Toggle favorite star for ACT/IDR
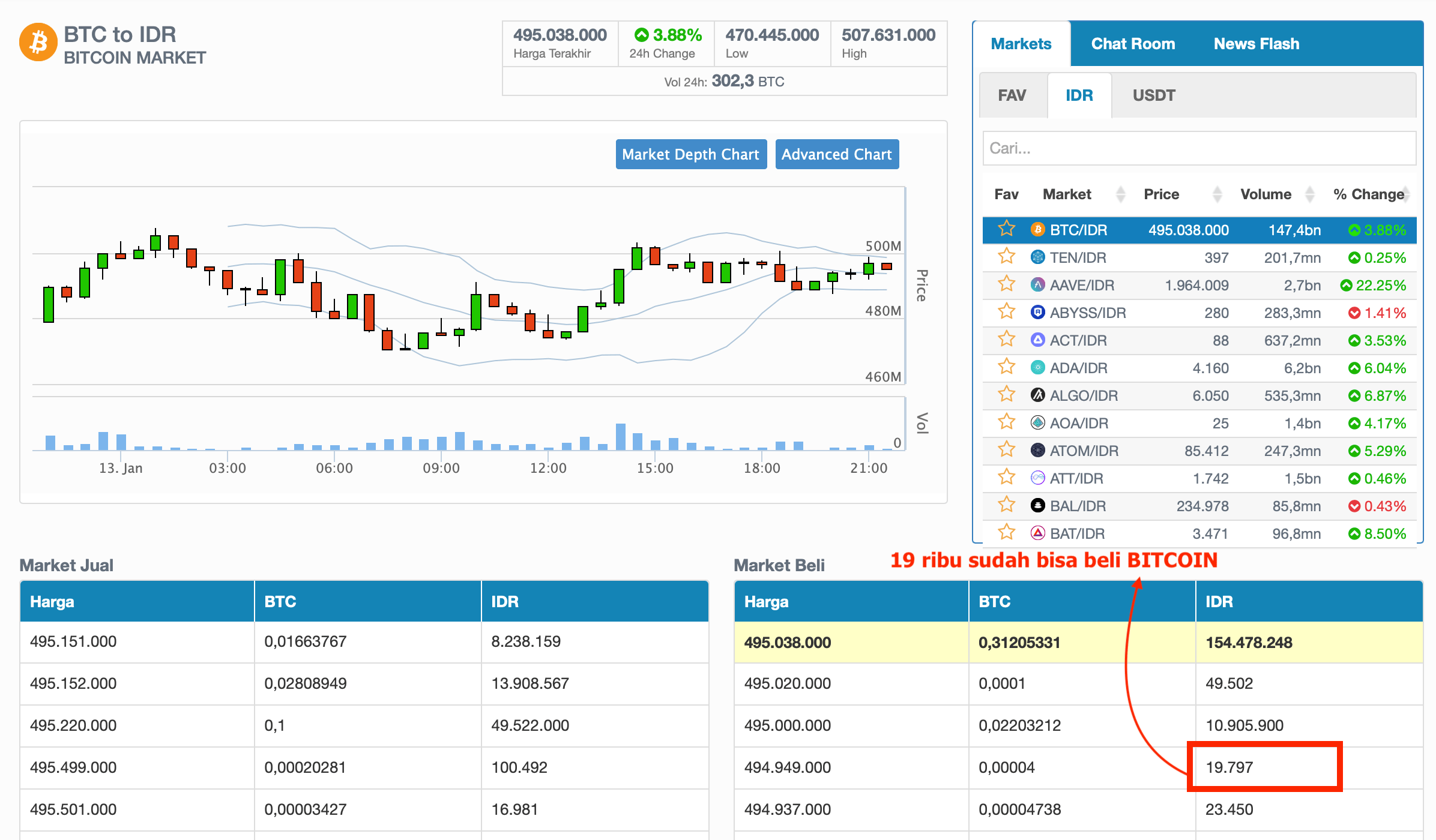1436x840 pixels. 1006,340
